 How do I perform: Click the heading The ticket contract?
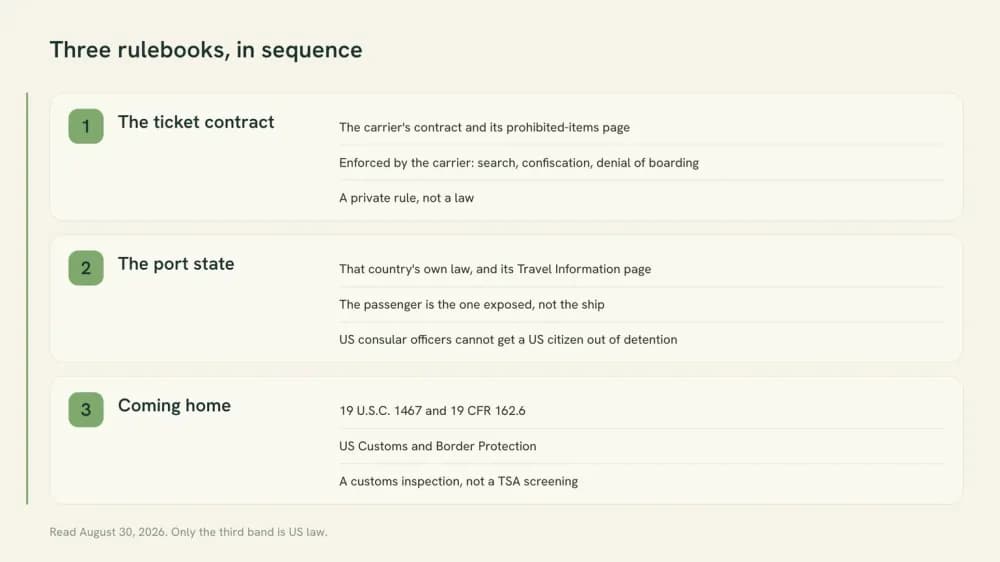click(196, 122)
